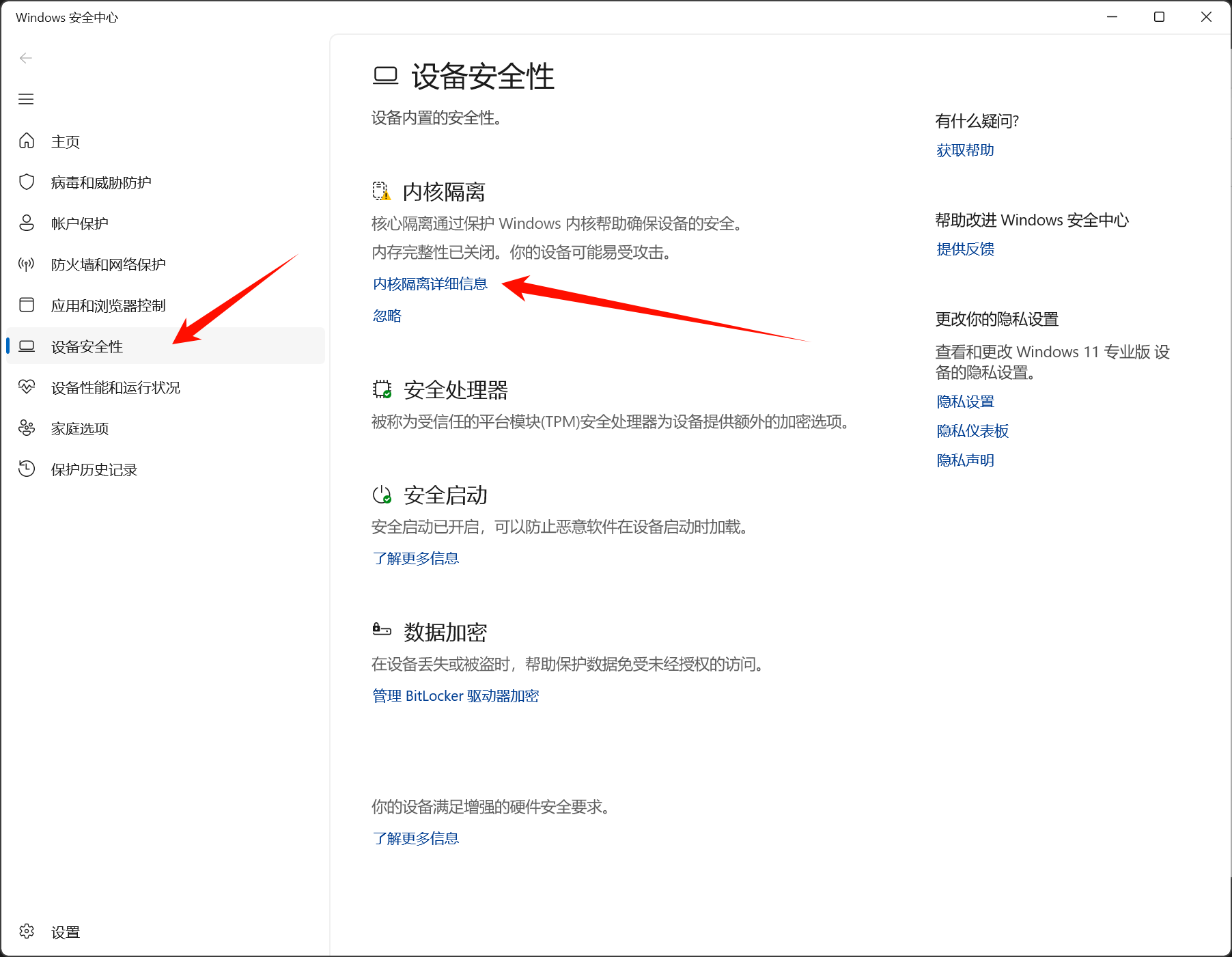Open the 隐私仪表板 link
1232x957 pixels.
972,431
